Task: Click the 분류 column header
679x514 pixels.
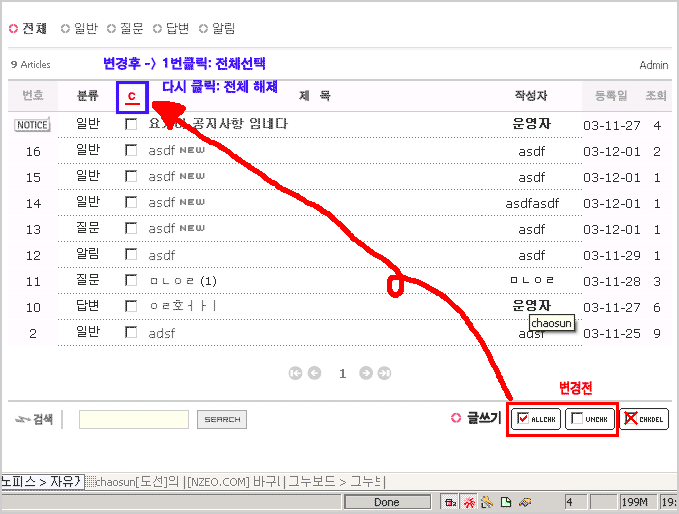Action: tap(87, 95)
